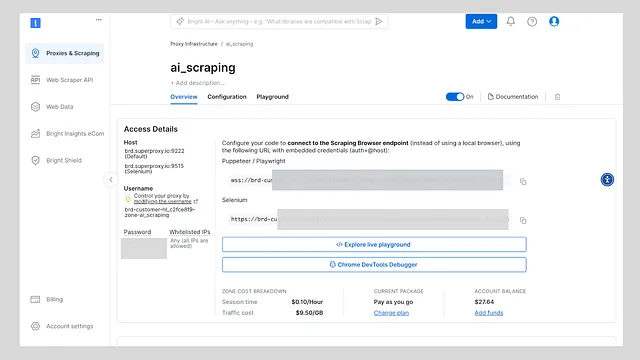Click the Bright AI ask anything field
This screenshot has width=640, height=360.
coord(279,21)
